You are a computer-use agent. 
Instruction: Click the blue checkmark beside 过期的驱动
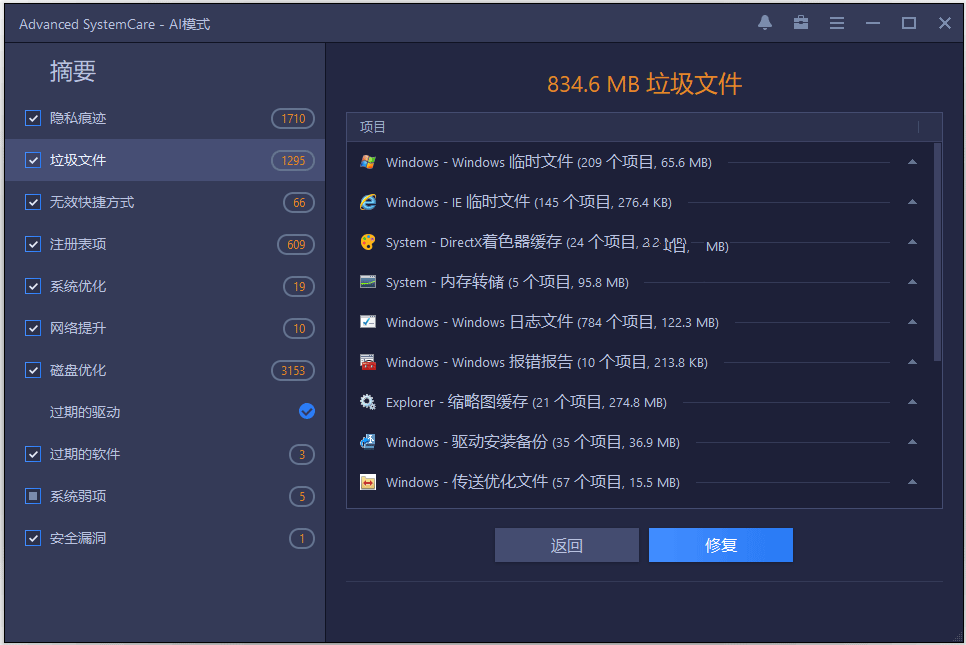click(x=307, y=412)
